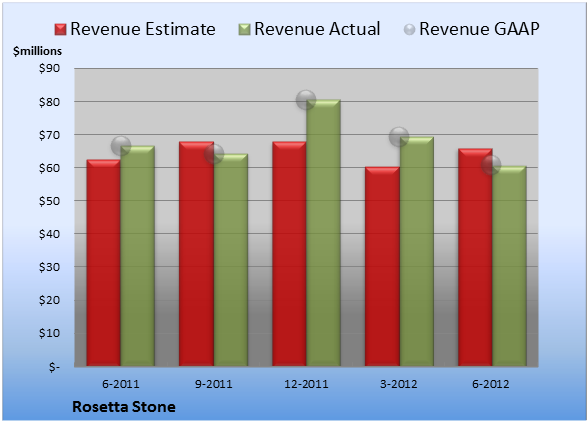Select the 'Revenue GAAP' legend label
The height and width of the screenshot is (422, 588).
tap(479, 29)
